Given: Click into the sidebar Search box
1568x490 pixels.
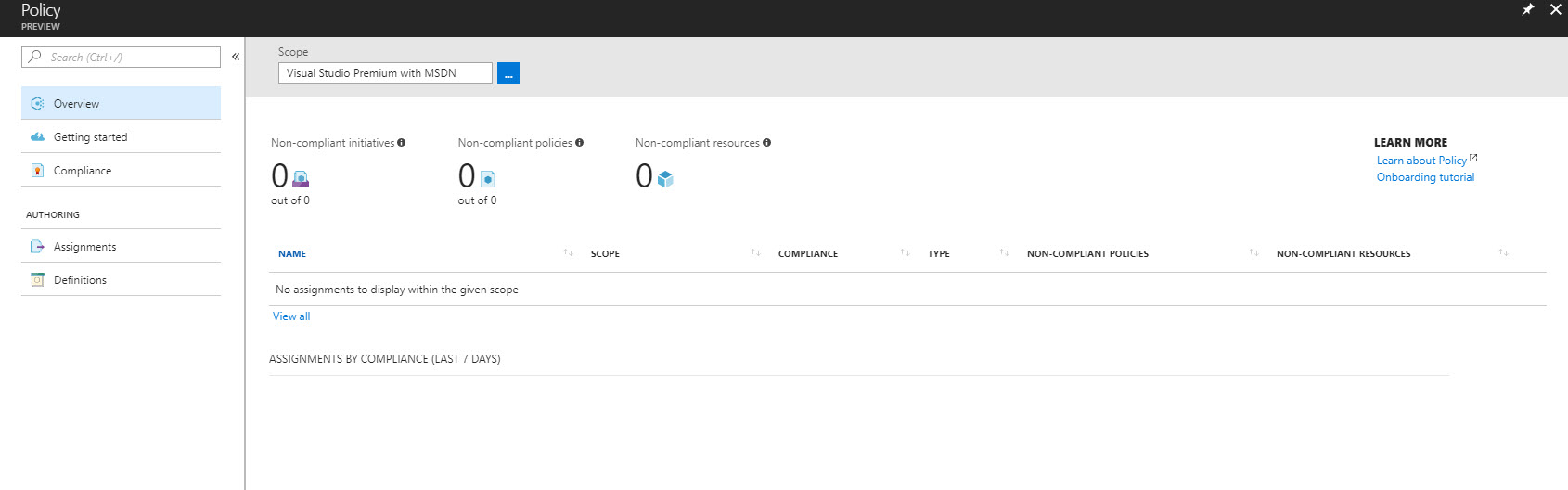Looking at the screenshot, I should (121, 57).
